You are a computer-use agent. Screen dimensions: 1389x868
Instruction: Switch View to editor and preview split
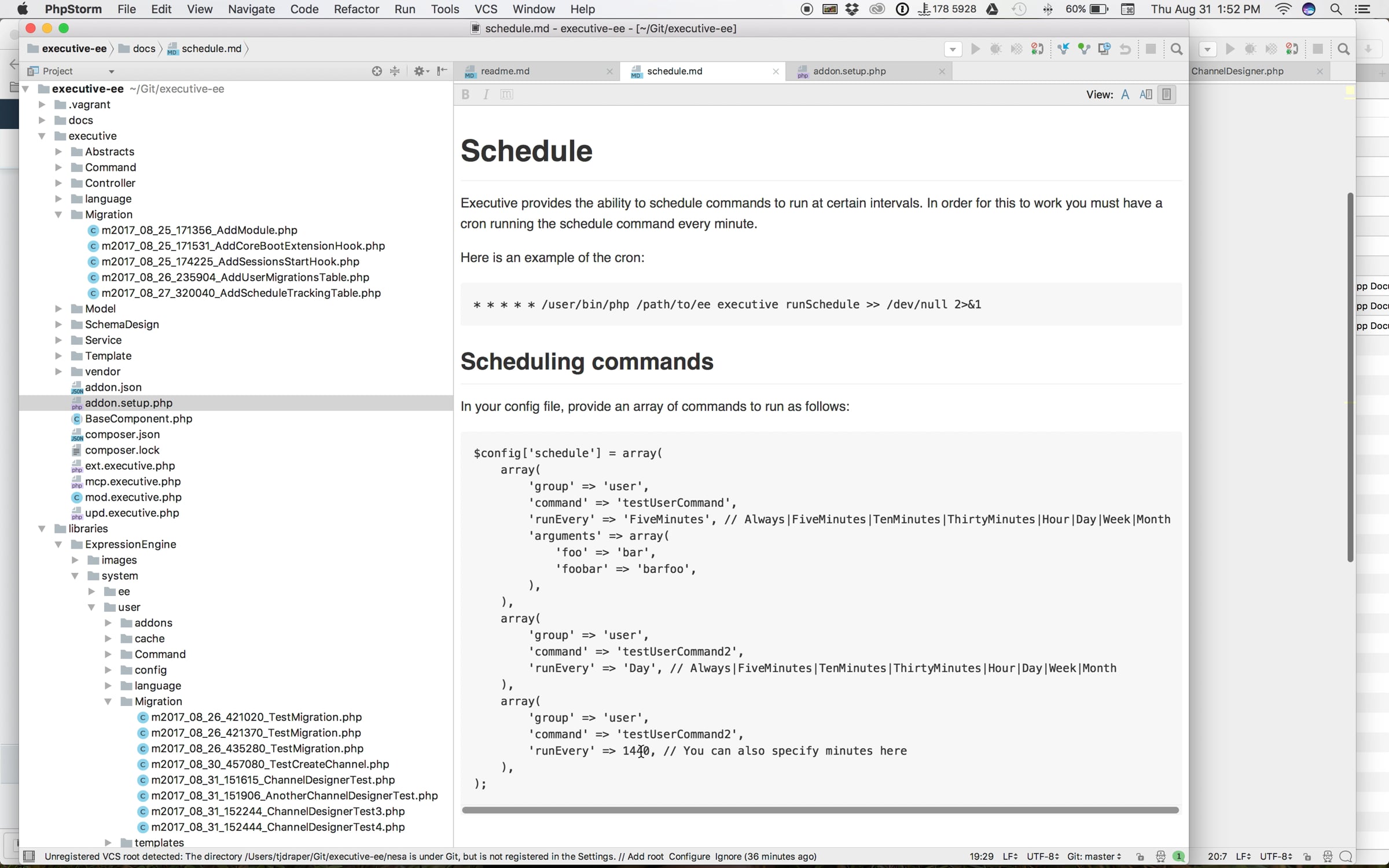point(1146,94)
